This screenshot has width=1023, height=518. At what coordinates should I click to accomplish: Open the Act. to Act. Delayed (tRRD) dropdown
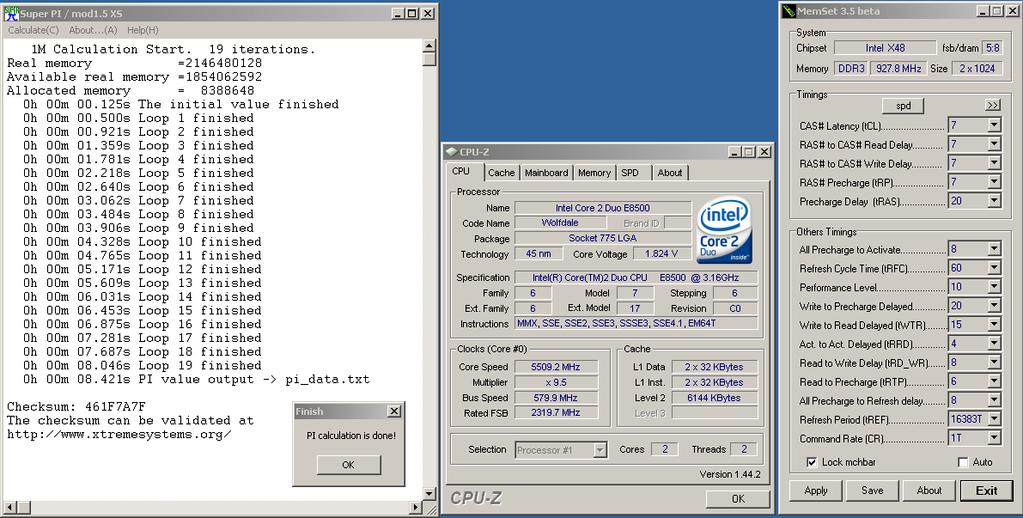coord(994,344)
